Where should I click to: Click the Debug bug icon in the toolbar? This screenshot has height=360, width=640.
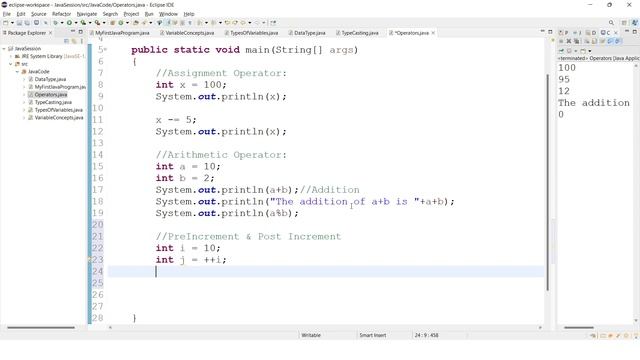(x=56, y=23)
